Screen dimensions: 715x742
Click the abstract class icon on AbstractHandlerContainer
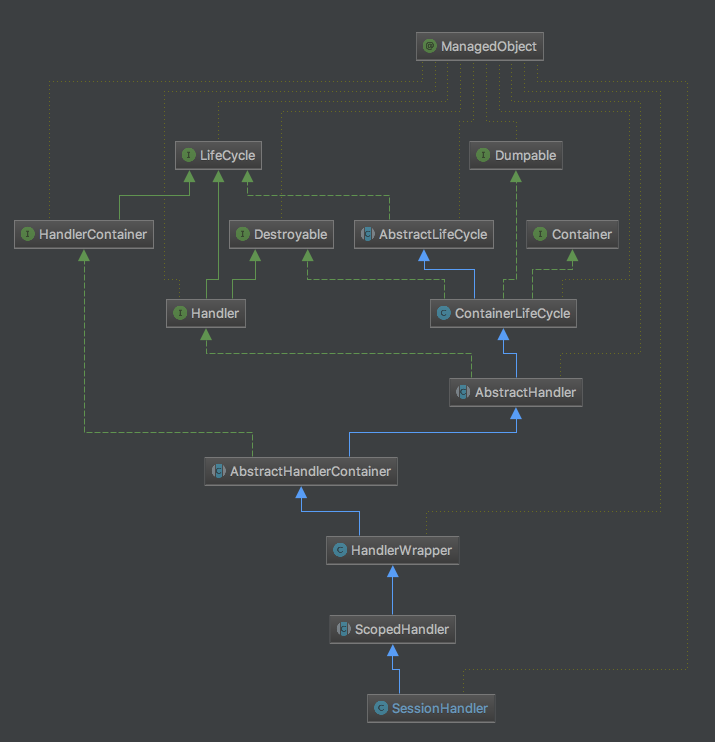[x=218, y=471]
